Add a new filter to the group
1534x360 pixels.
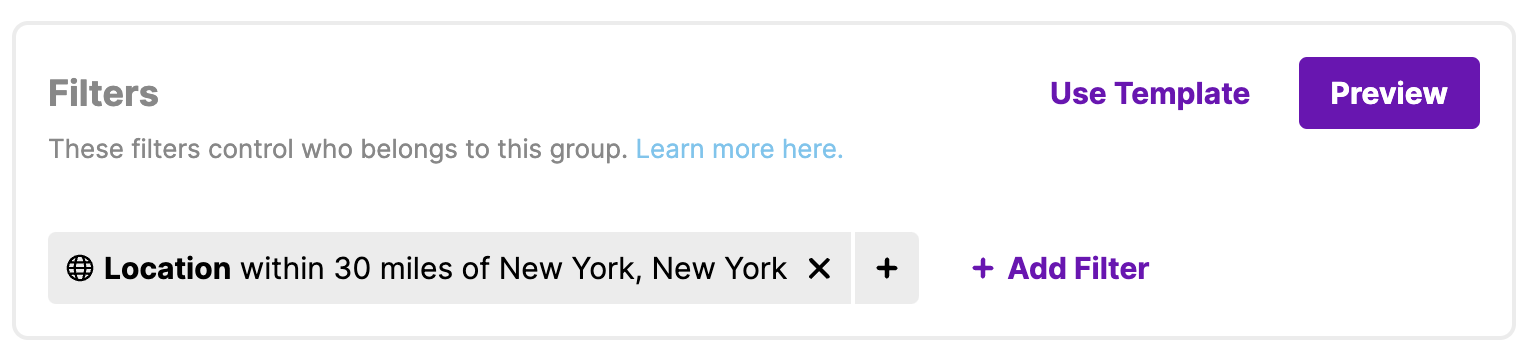pyautogui.click(x=1060, y=268)
